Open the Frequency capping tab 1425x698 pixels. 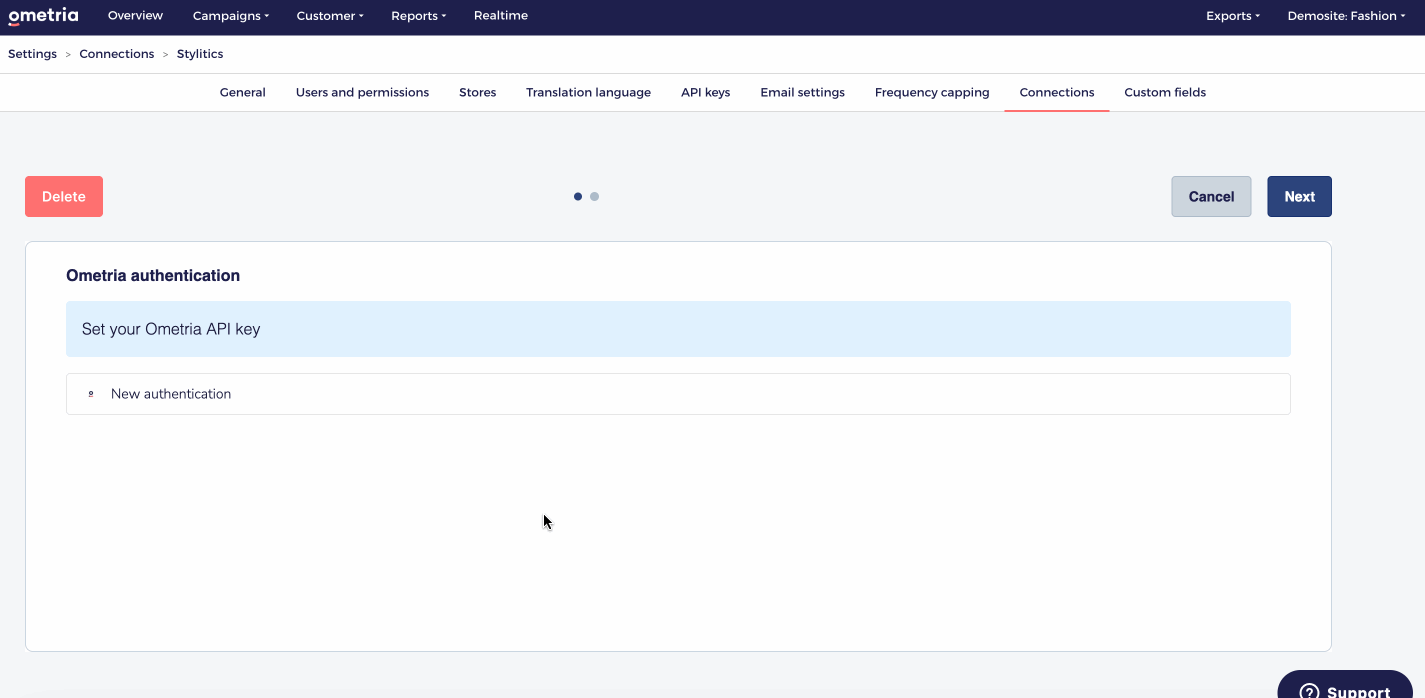point(932,92)
